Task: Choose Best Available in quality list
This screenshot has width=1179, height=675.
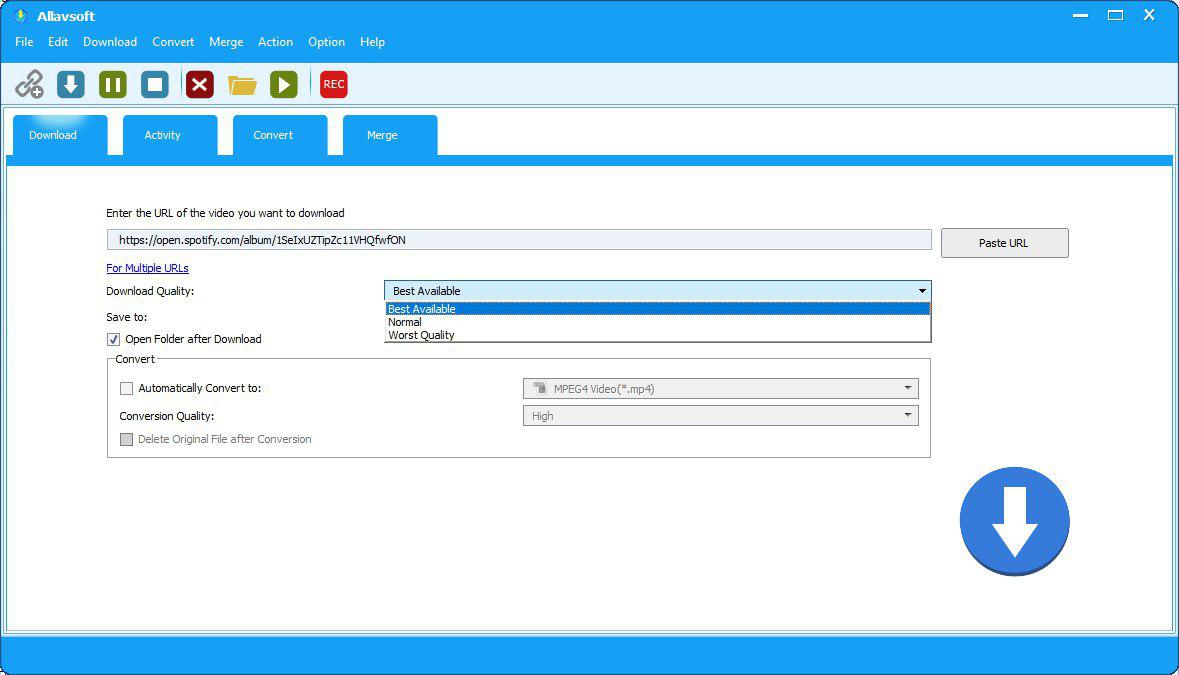Action: click(658, 309)
